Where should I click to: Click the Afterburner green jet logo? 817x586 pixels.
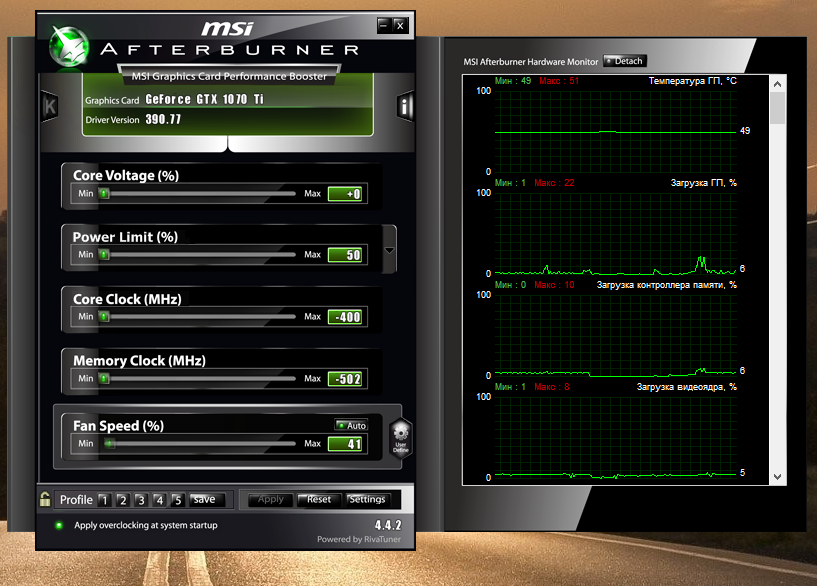click(x=69, y=47)
